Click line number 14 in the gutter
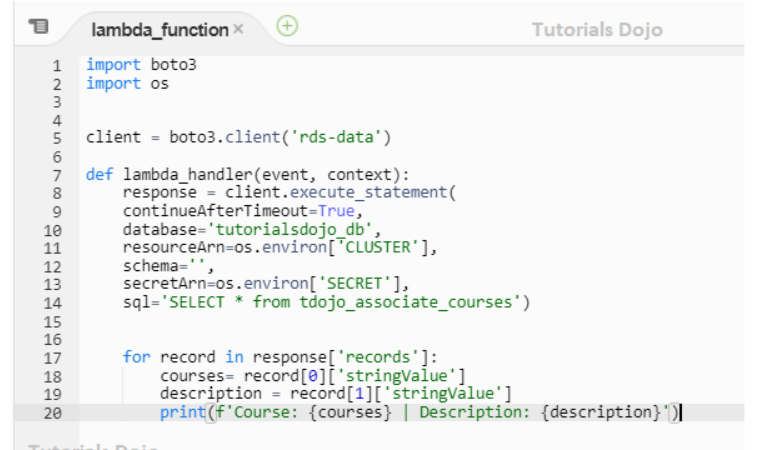 [53, 303]
